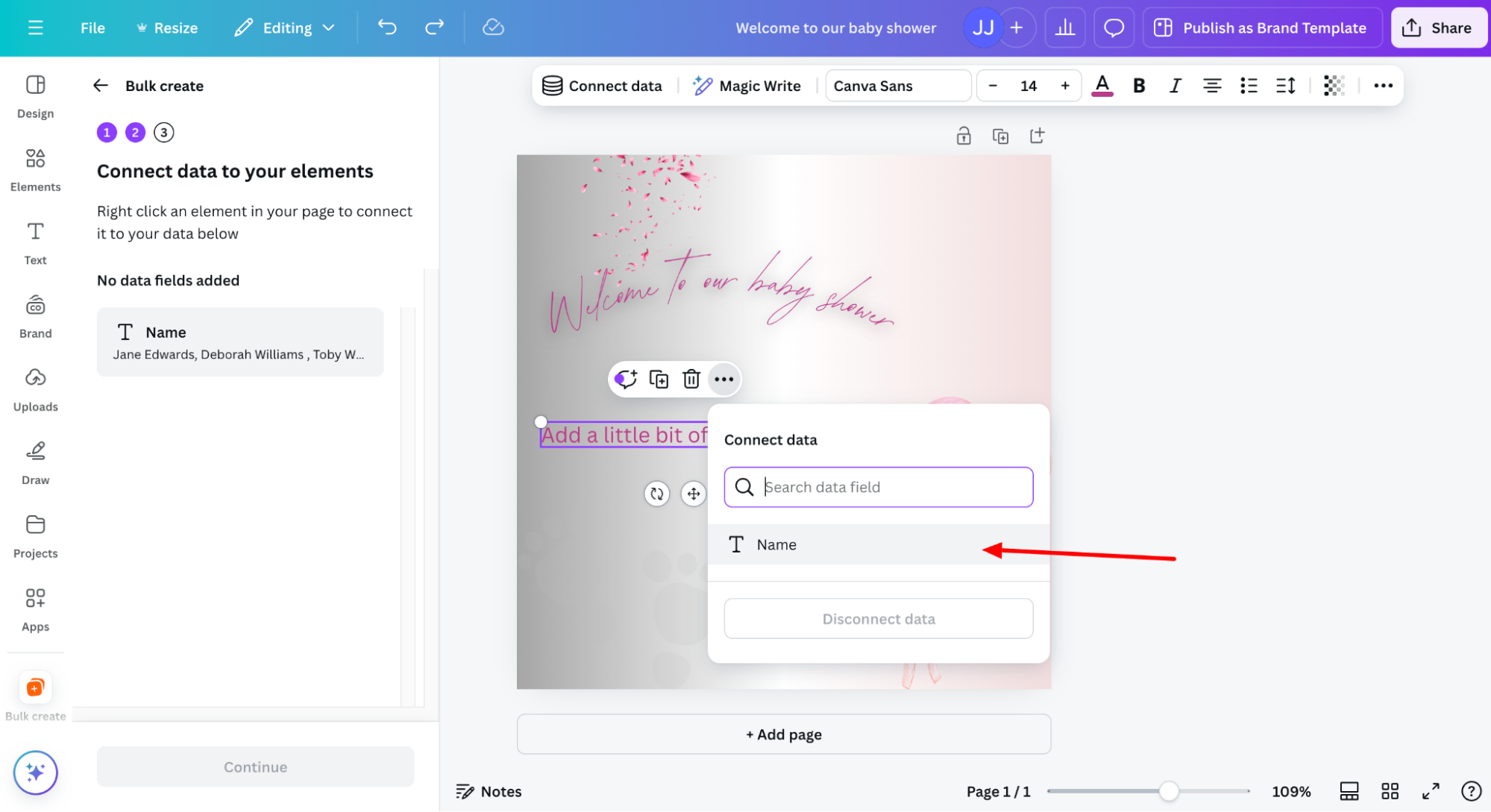Open the JJ profile avatar
Screen dimensions: 1491x812
(x=982, y=28)
